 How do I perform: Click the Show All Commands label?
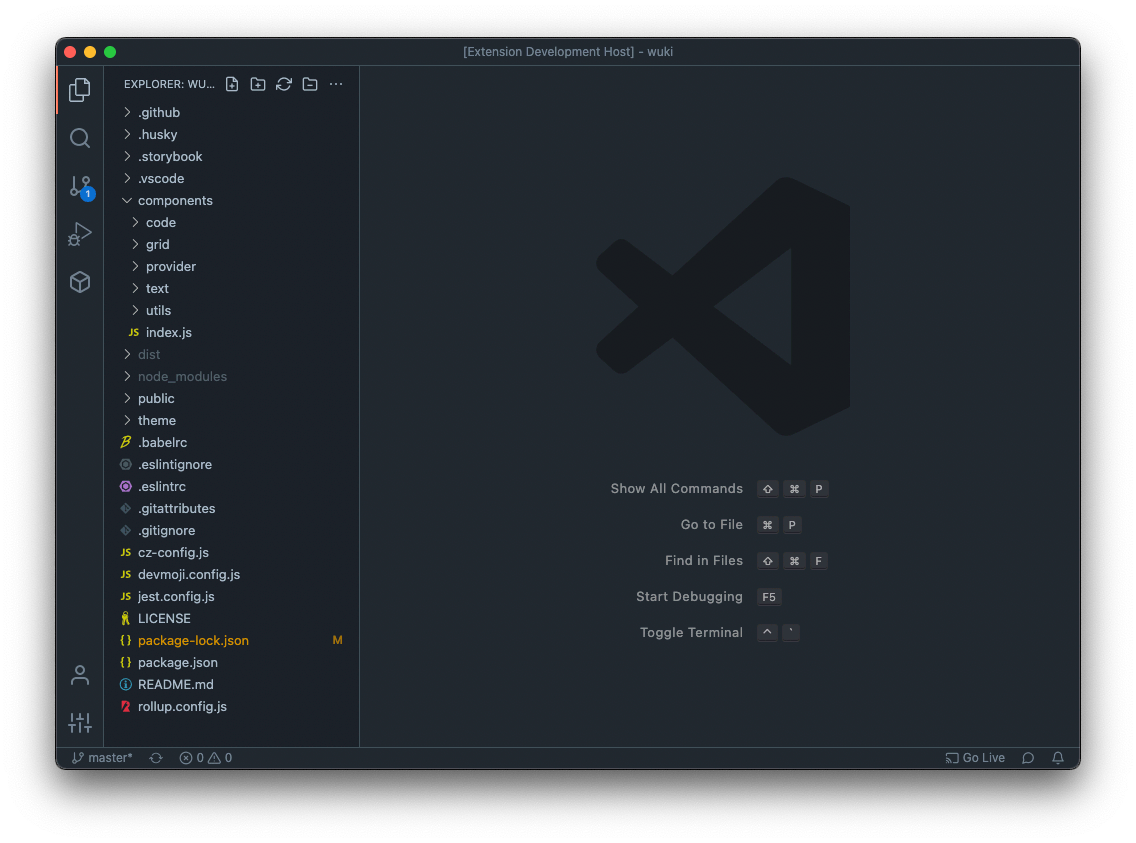point(677,489)
